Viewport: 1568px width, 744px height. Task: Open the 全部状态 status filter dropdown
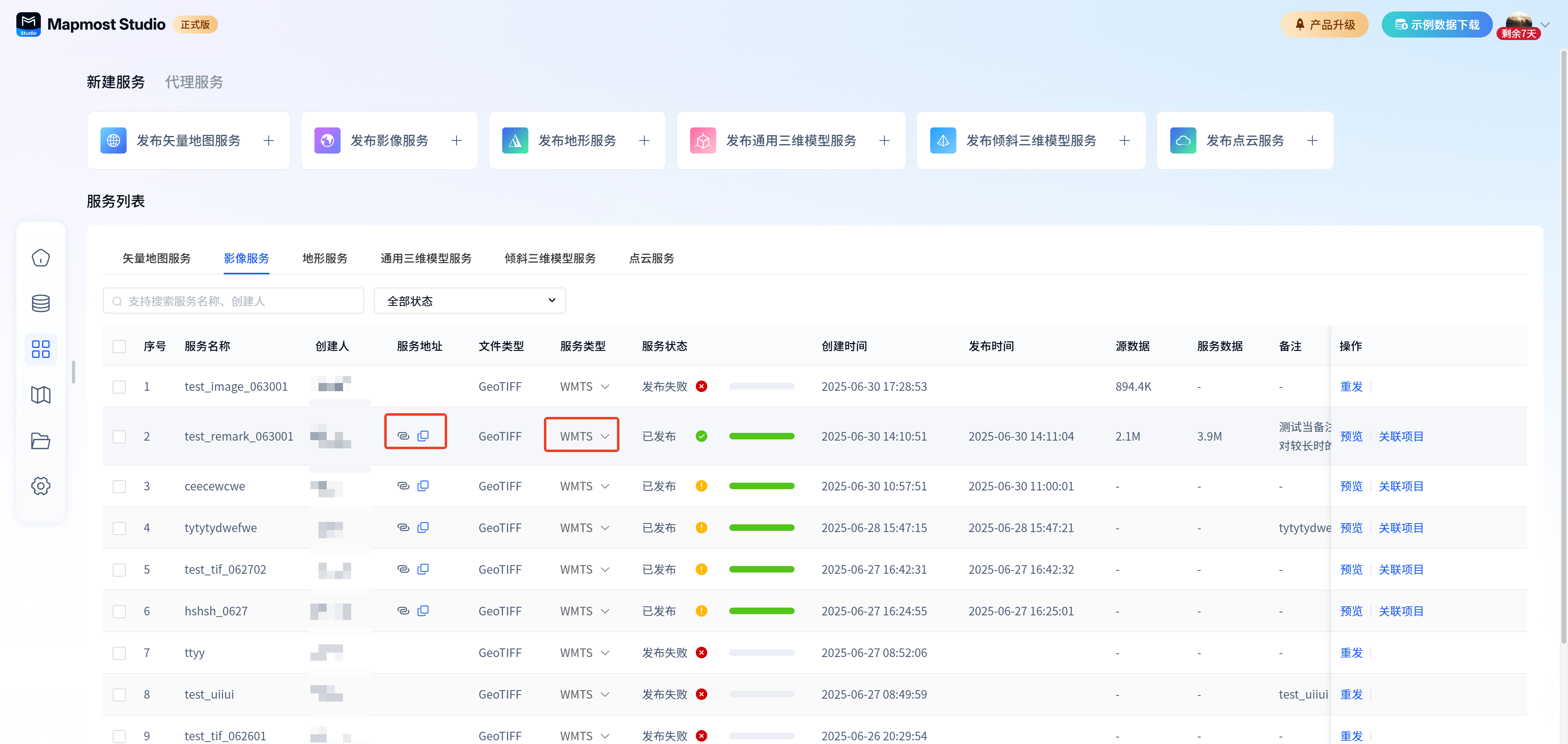click(469, 301)
